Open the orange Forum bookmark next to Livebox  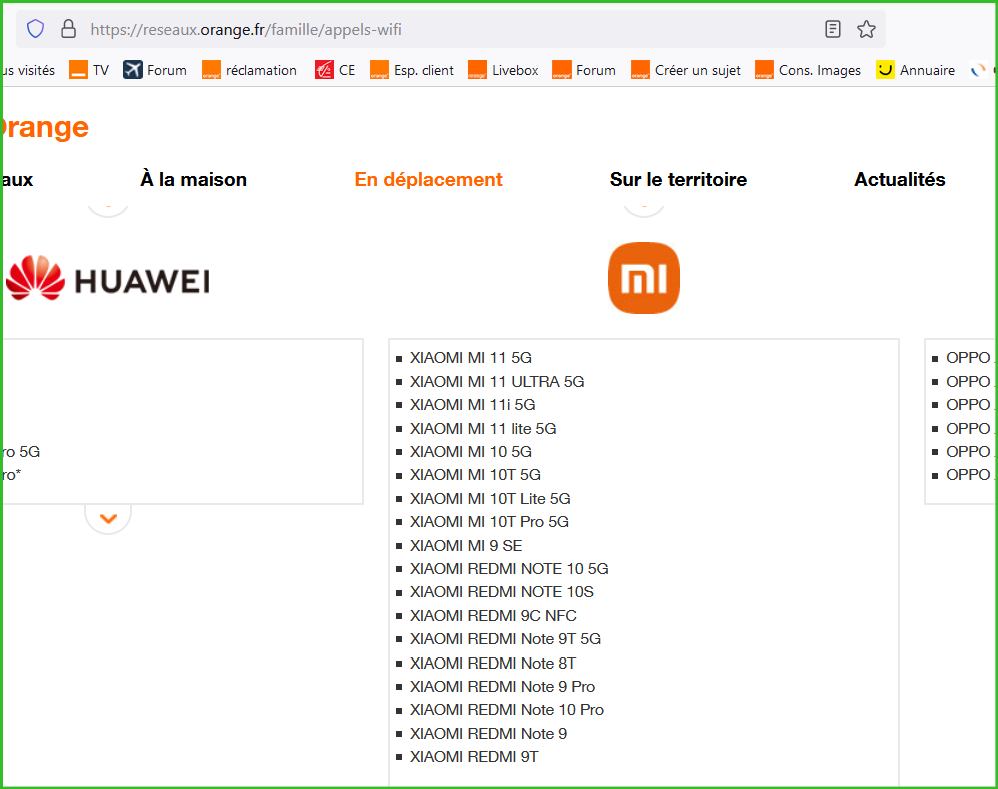point(584,70)
